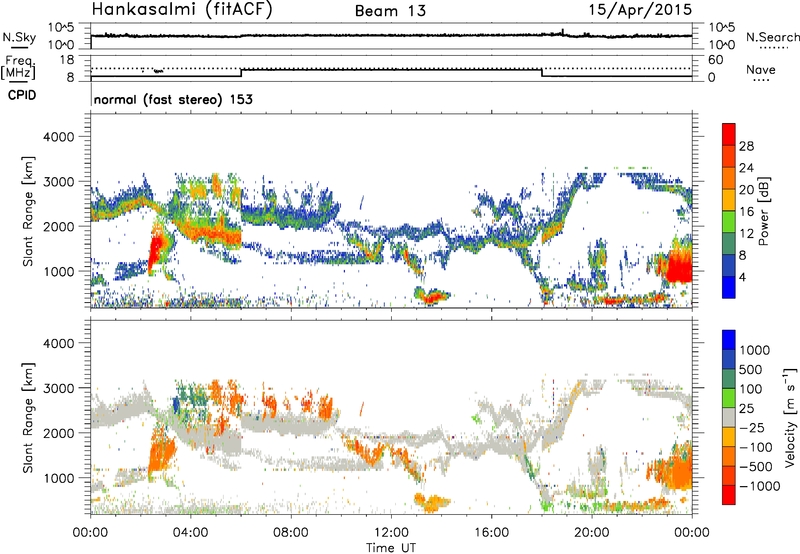This screenshot has height=554, width=800.
Task: Click the yellow segment of Power colorbar
Action: click(x=729, y=200)
